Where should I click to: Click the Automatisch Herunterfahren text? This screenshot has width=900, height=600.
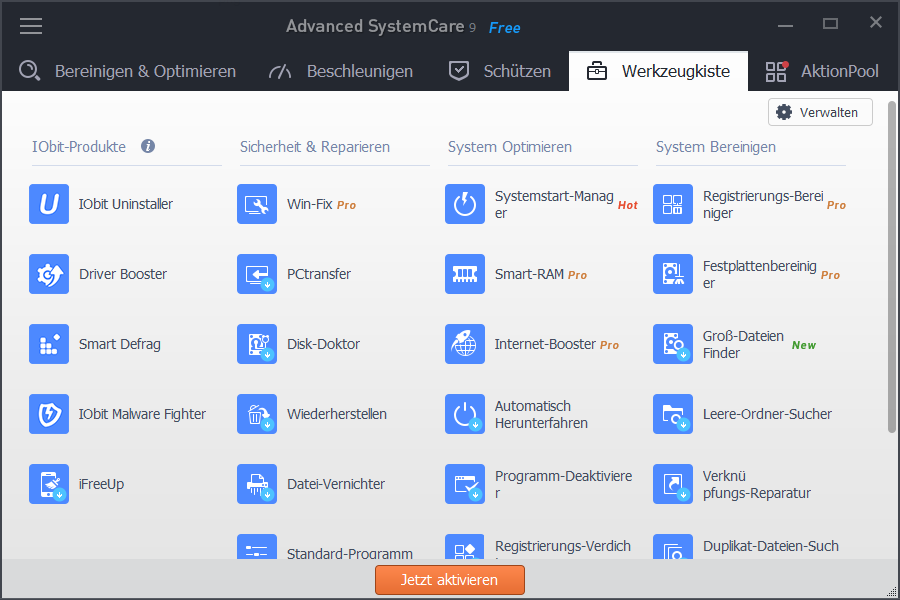(541, 415)
